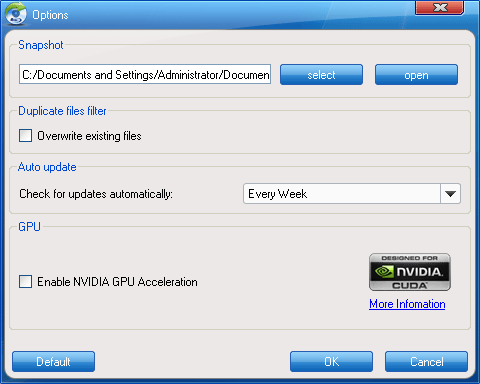Follow the More Infomation link
This screenshot has width=480, height=384.
407,304
